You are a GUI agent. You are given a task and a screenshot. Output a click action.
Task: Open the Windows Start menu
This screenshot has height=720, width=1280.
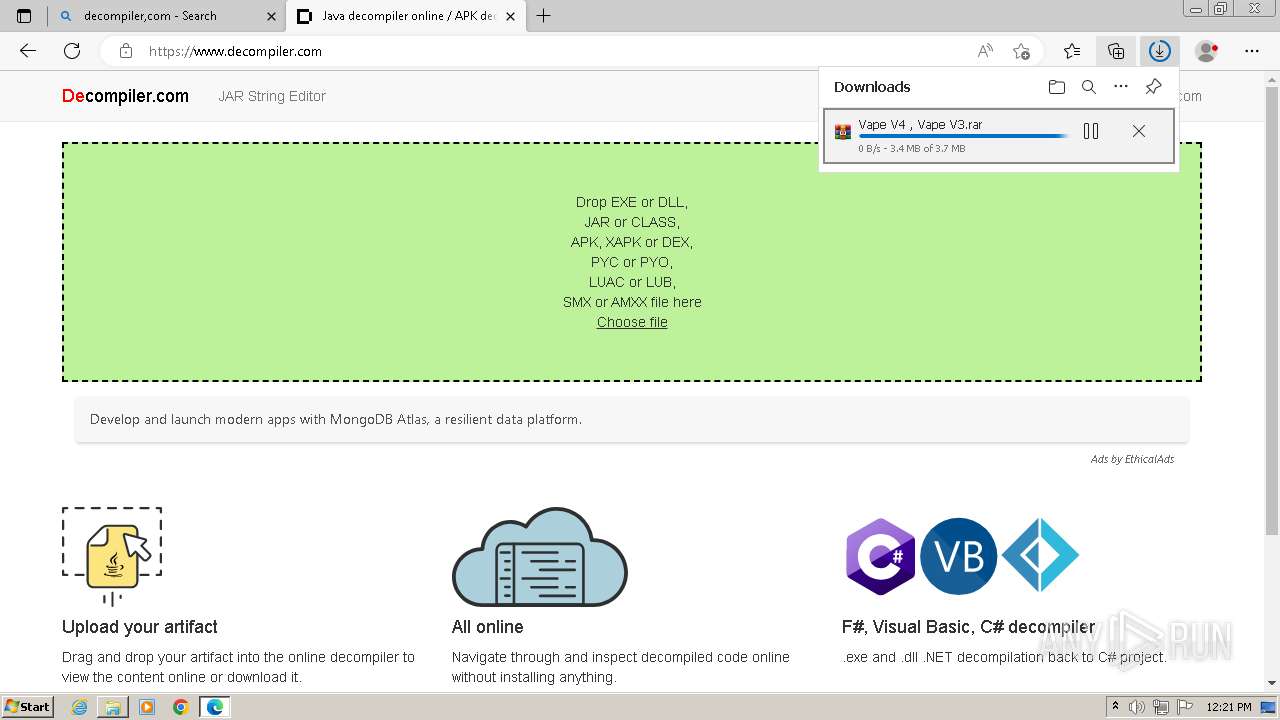click(28, 707)
